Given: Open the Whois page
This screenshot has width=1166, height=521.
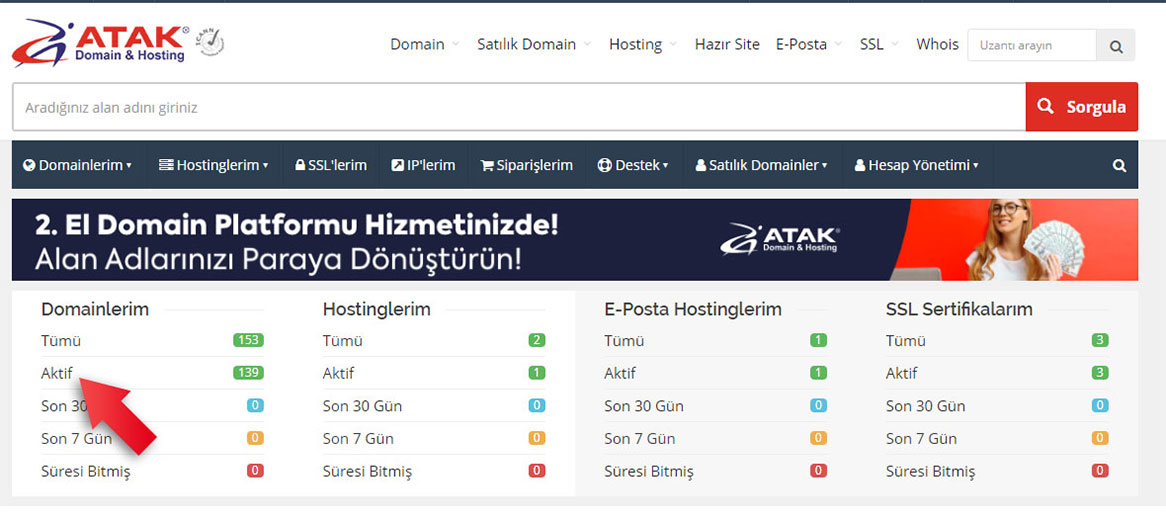Looking at the screenshot, I should coord(937,44).
